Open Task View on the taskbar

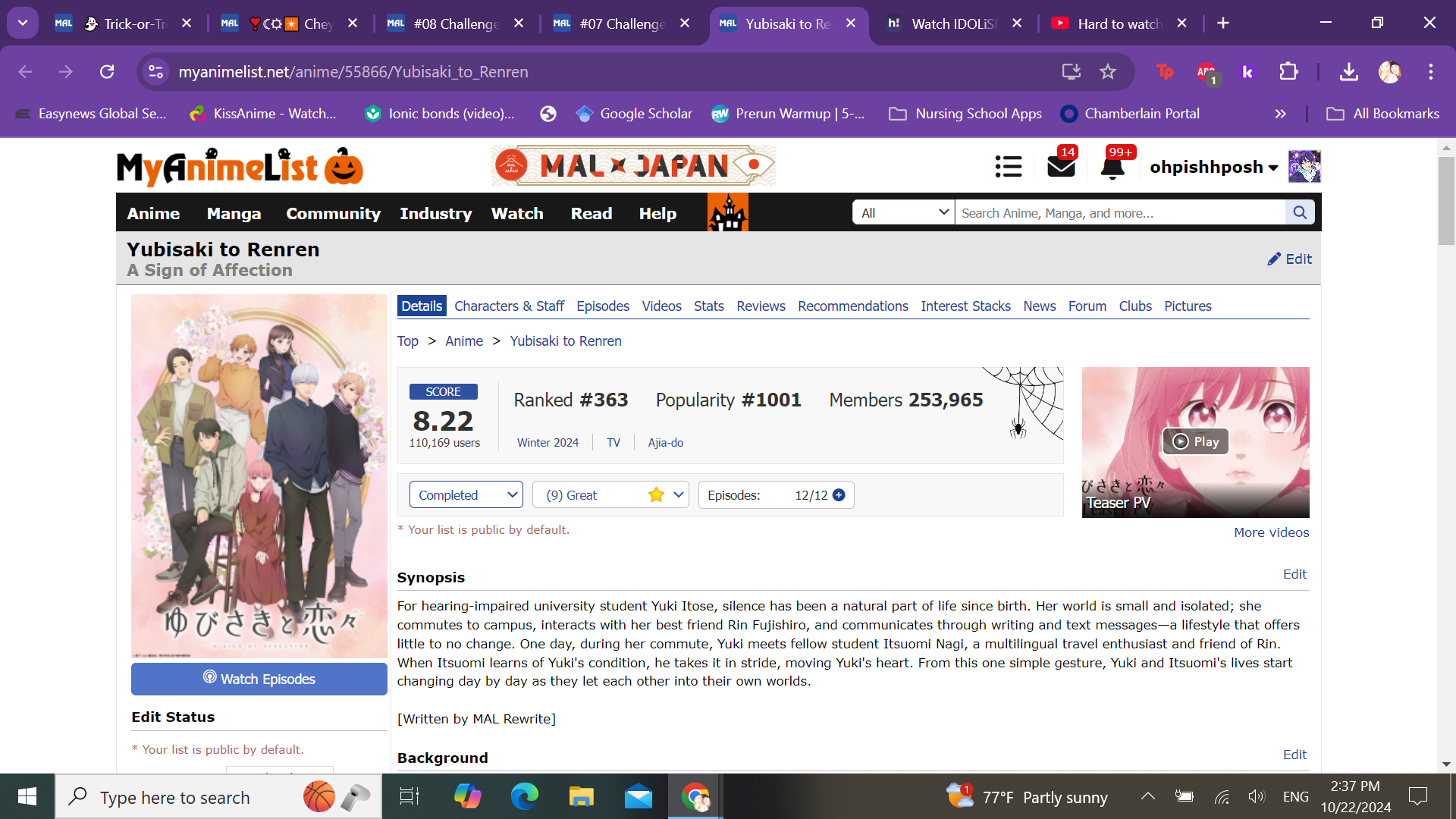409,796
